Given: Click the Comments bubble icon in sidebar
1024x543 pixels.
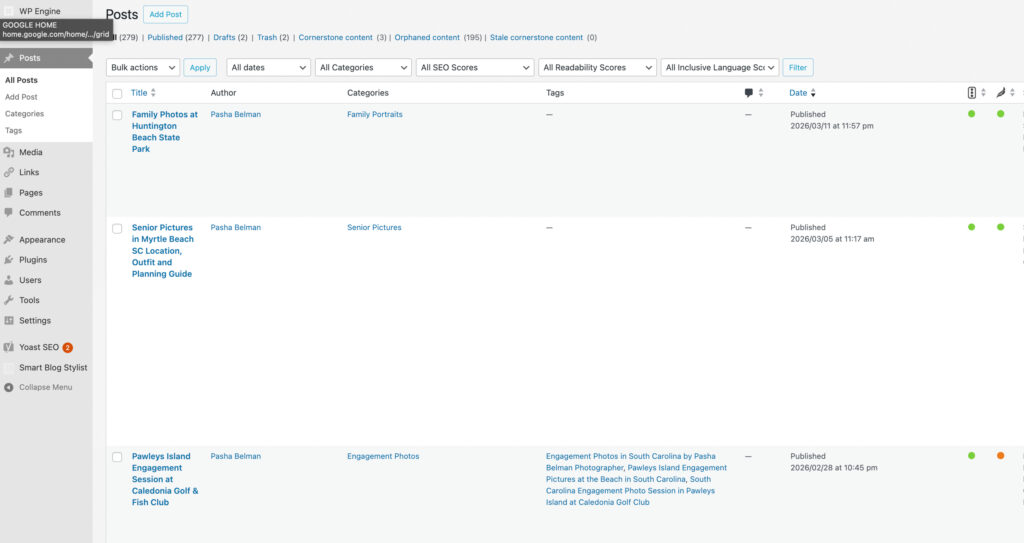Looking at the screenshot, I should pos(8,212).
